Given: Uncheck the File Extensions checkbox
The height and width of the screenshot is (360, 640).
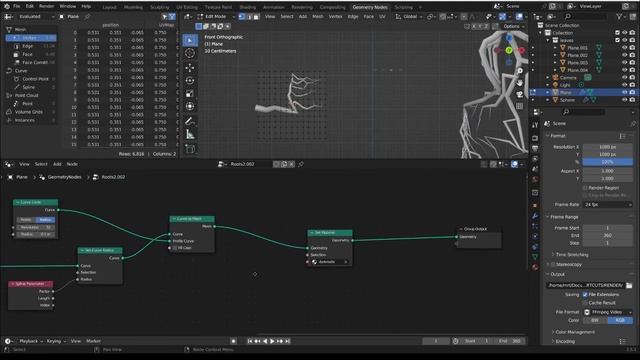Looking at the screenshot, I should click(585, 294).
